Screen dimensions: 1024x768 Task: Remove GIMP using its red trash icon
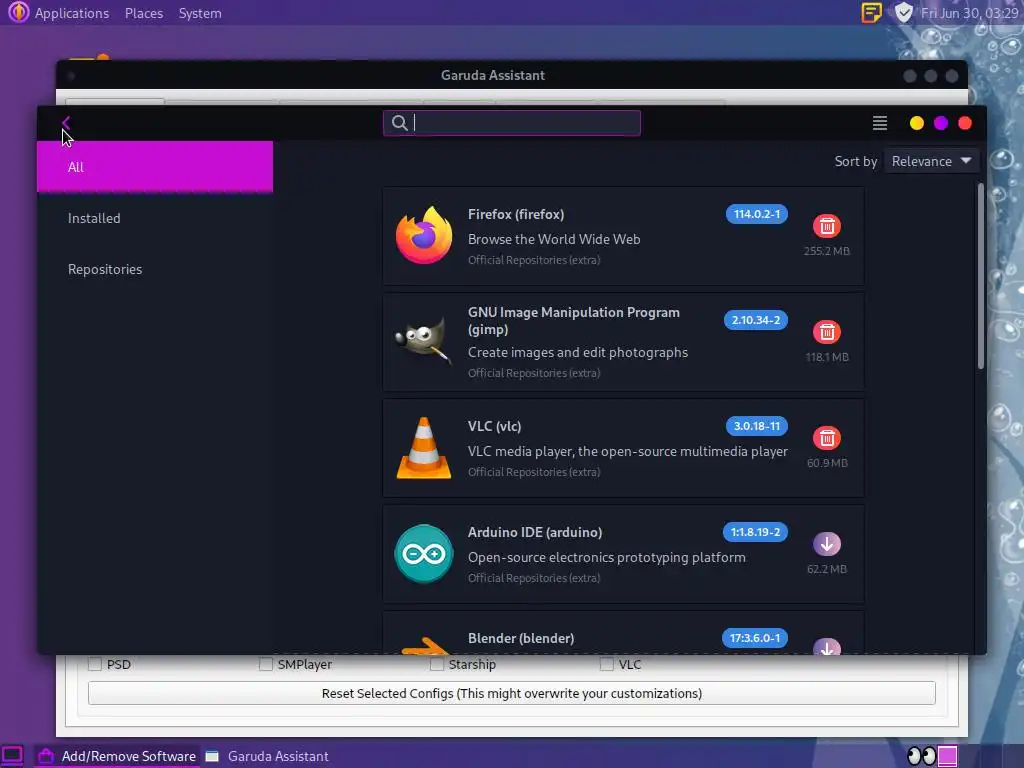click(827, 332)
